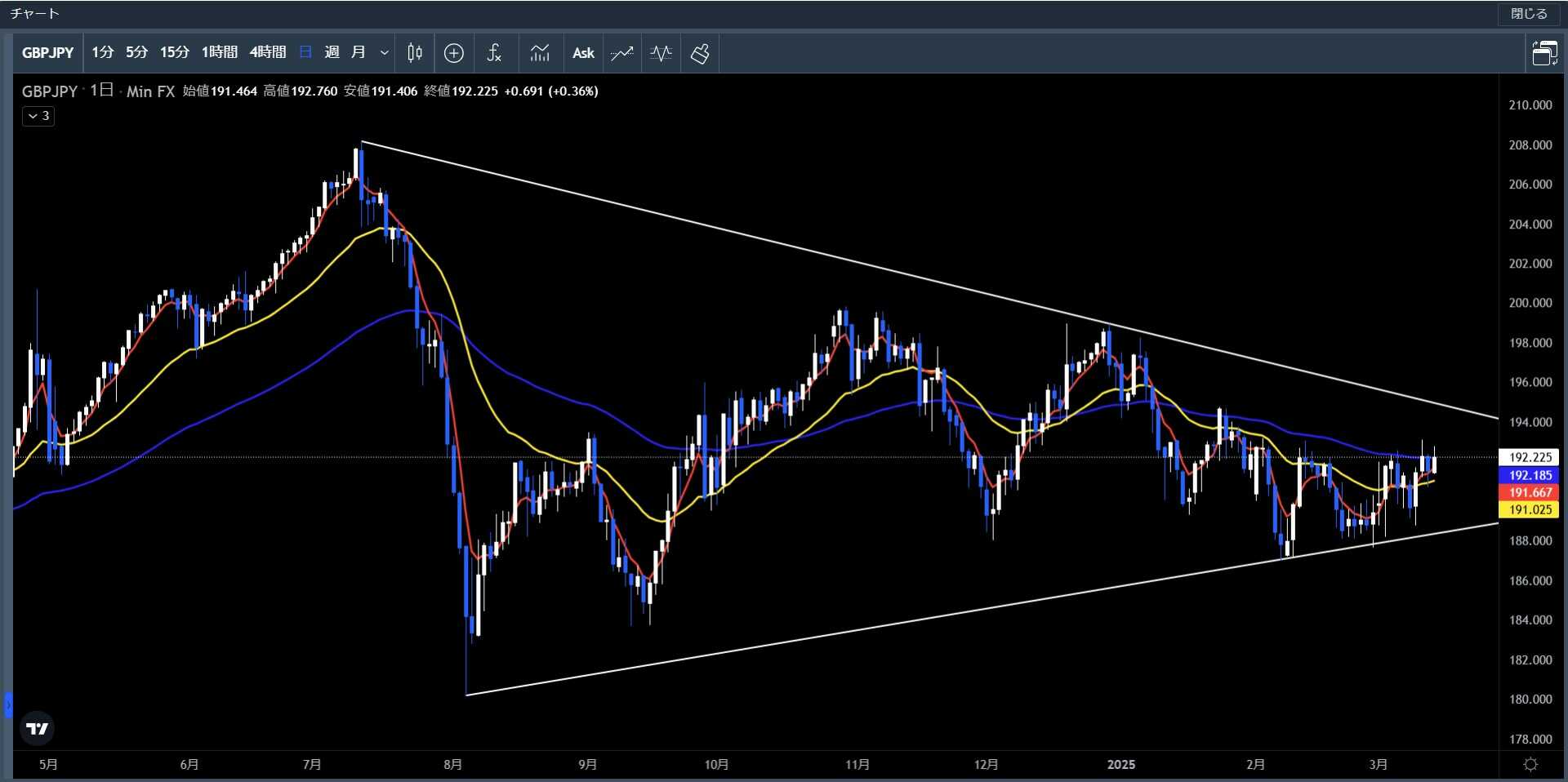
Task: Click the 2025 label on time axis
Action: tap(1120, 765)
